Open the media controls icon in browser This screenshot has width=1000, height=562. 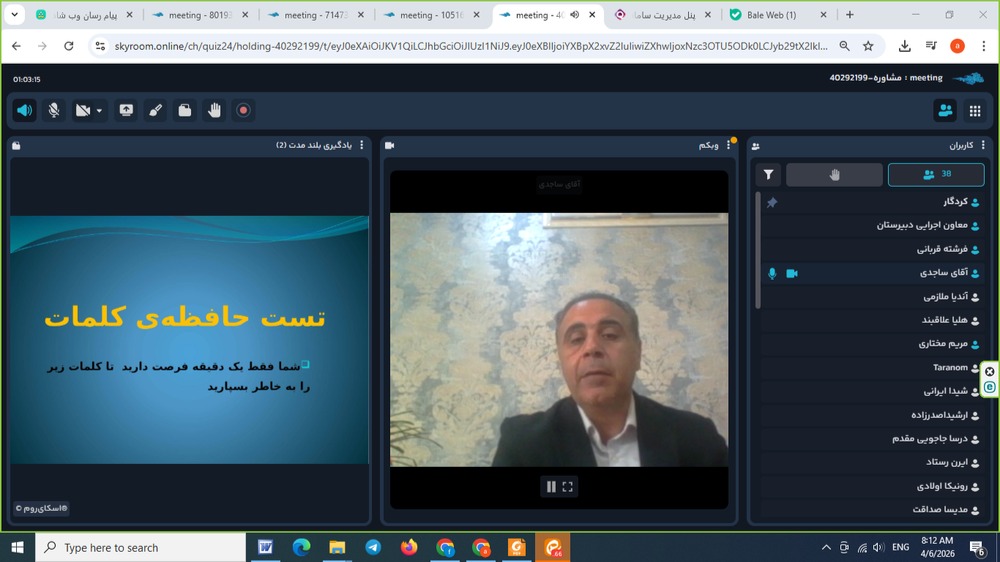tap(931, 46)
